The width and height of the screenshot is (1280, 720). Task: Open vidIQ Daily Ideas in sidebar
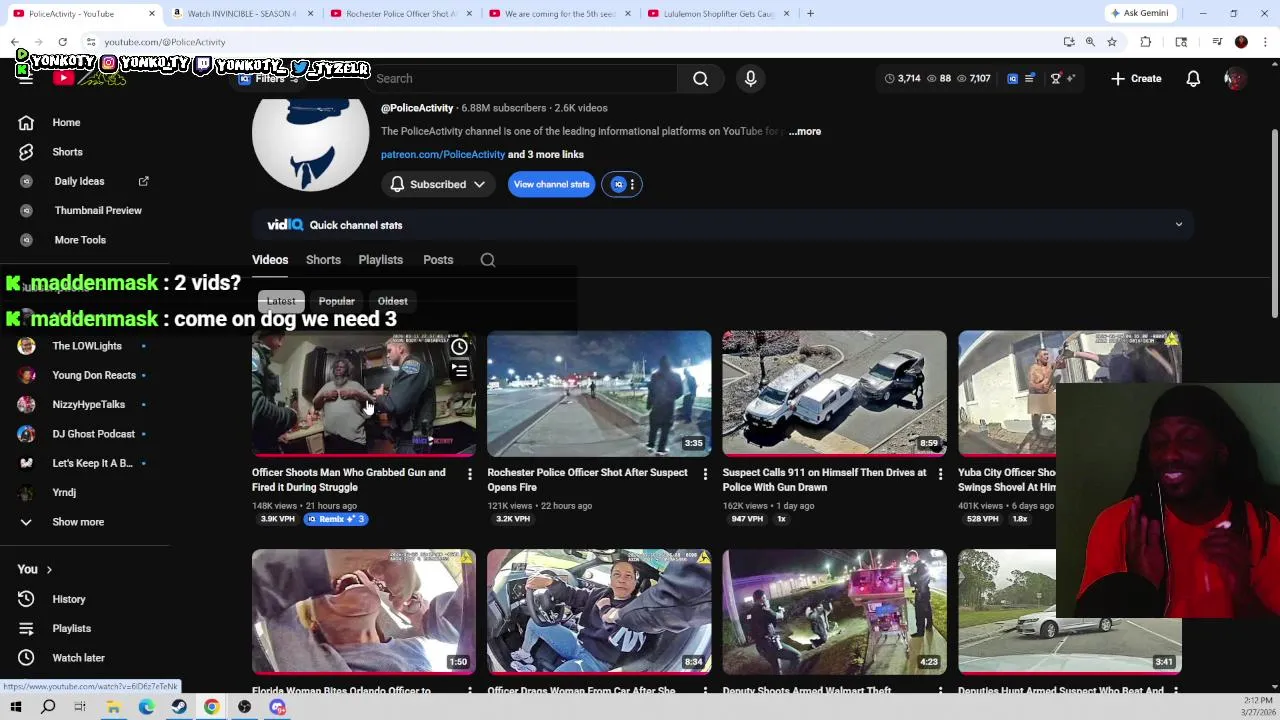coord(79,181)
